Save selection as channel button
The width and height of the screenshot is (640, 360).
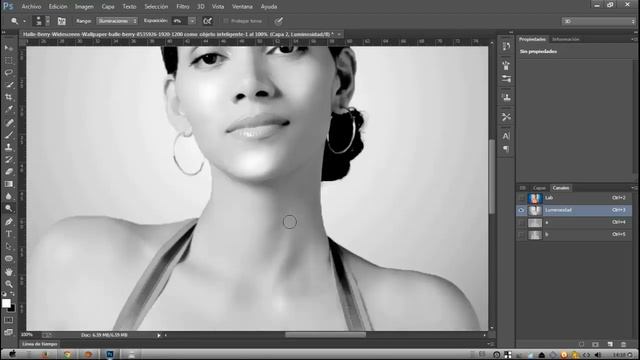pos(596,344)
